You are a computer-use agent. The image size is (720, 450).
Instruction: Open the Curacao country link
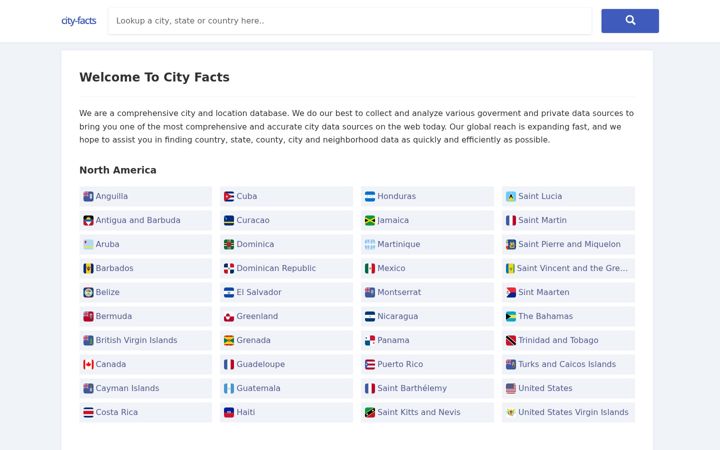[287, 220]
